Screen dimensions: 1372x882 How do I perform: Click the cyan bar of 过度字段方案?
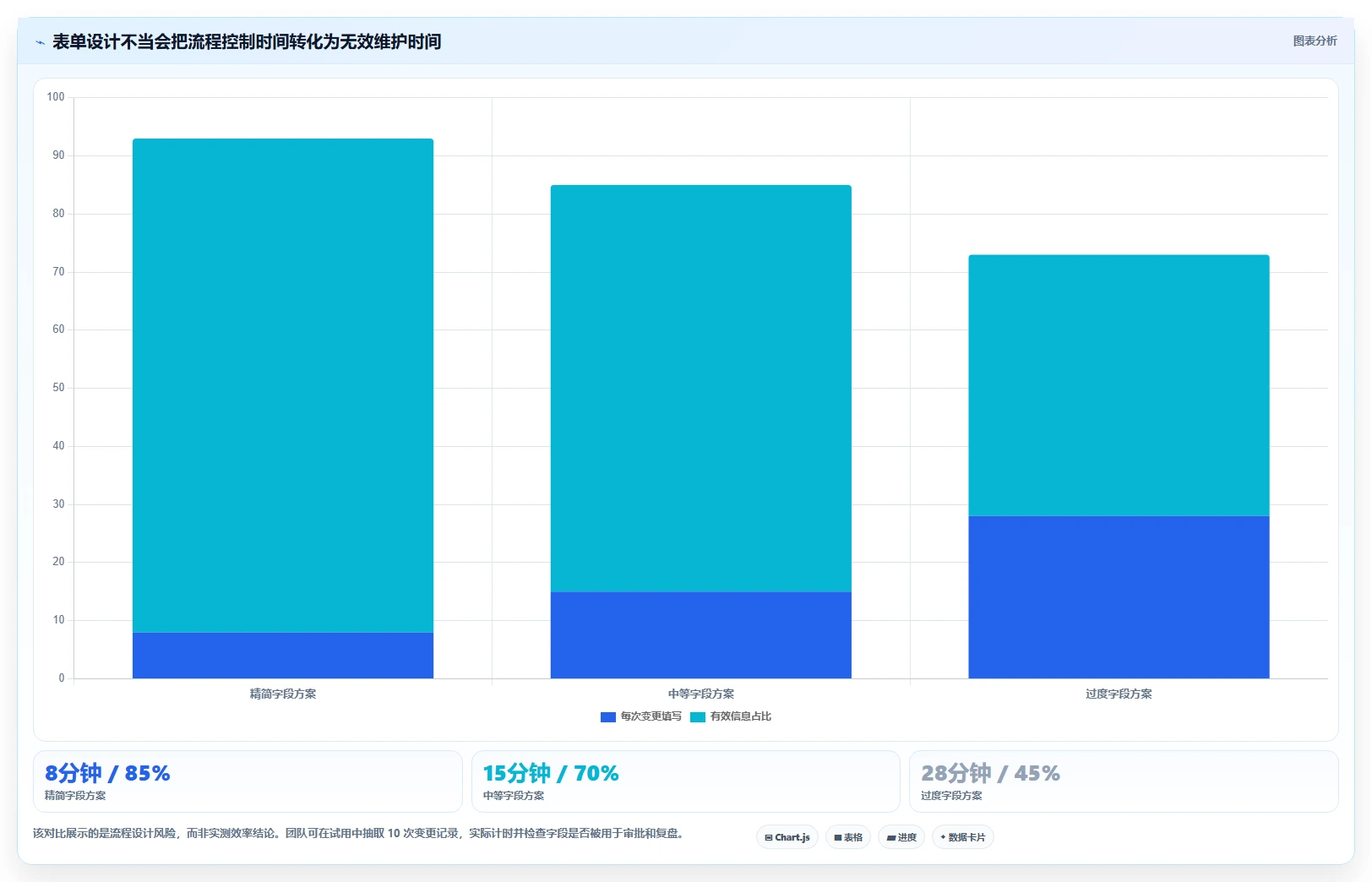(x=1119, y=385)
